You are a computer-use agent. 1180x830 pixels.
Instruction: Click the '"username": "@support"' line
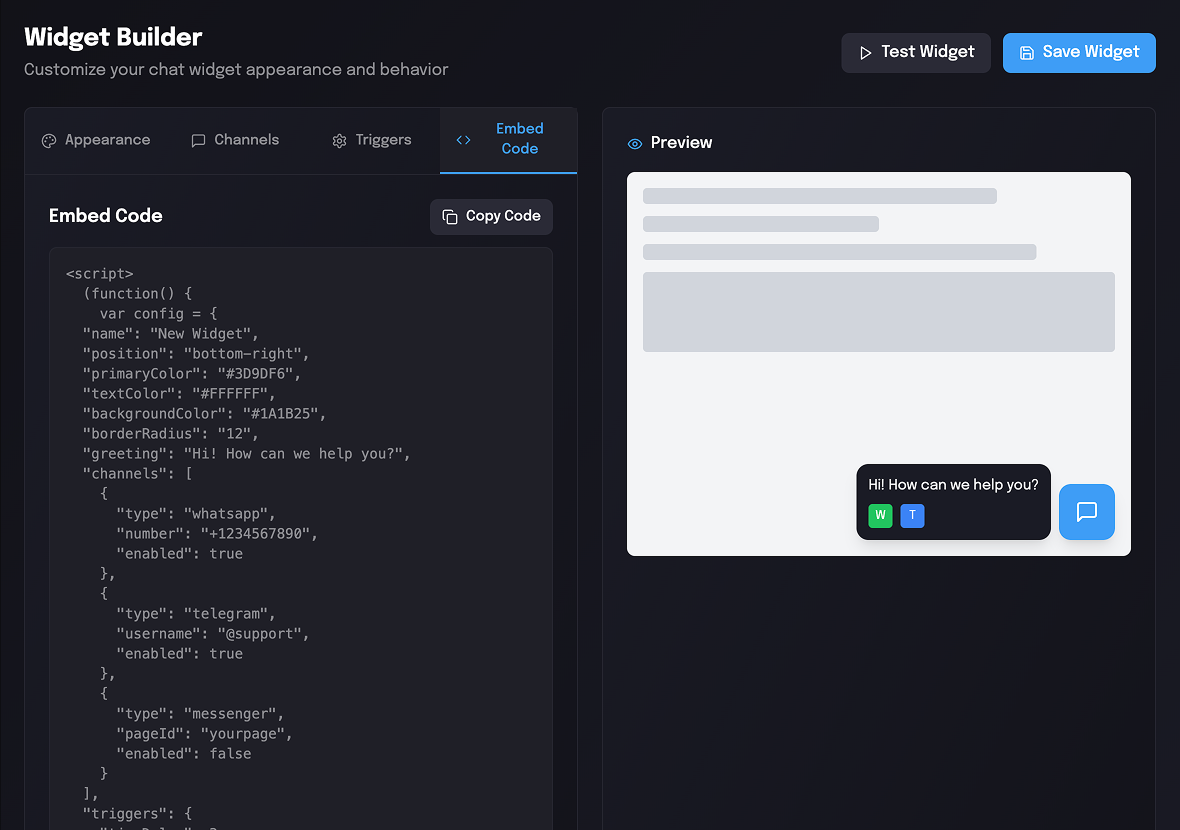pos(212,634)
